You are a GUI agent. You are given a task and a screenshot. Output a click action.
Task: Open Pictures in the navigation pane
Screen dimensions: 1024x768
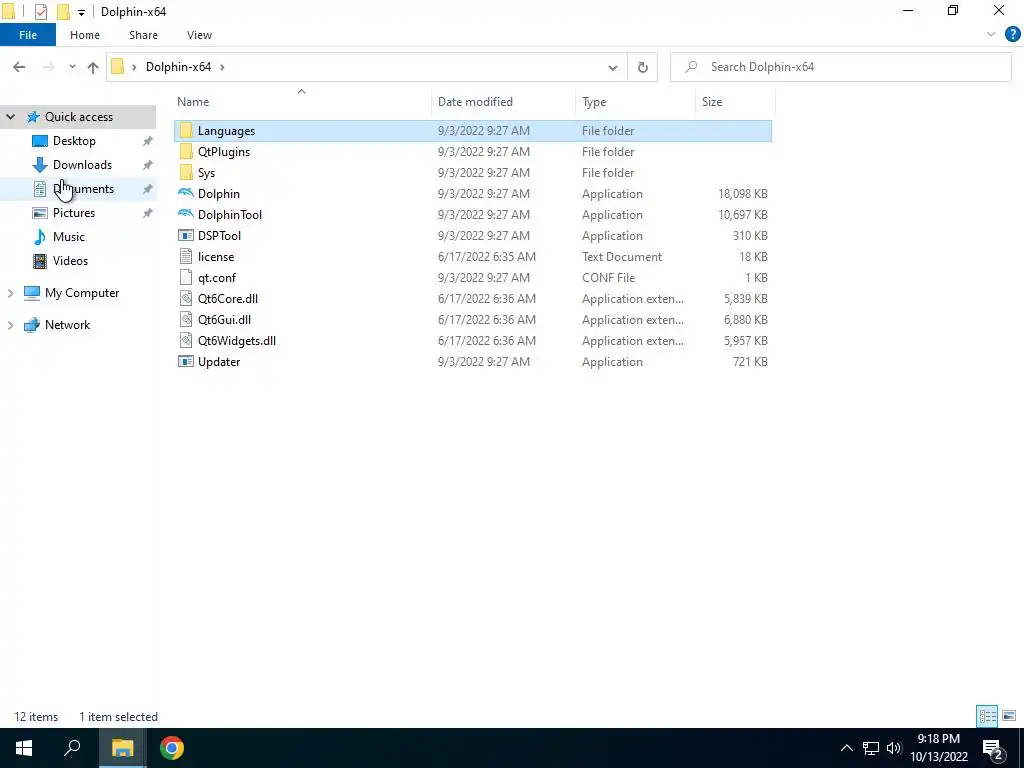(74, 213)
